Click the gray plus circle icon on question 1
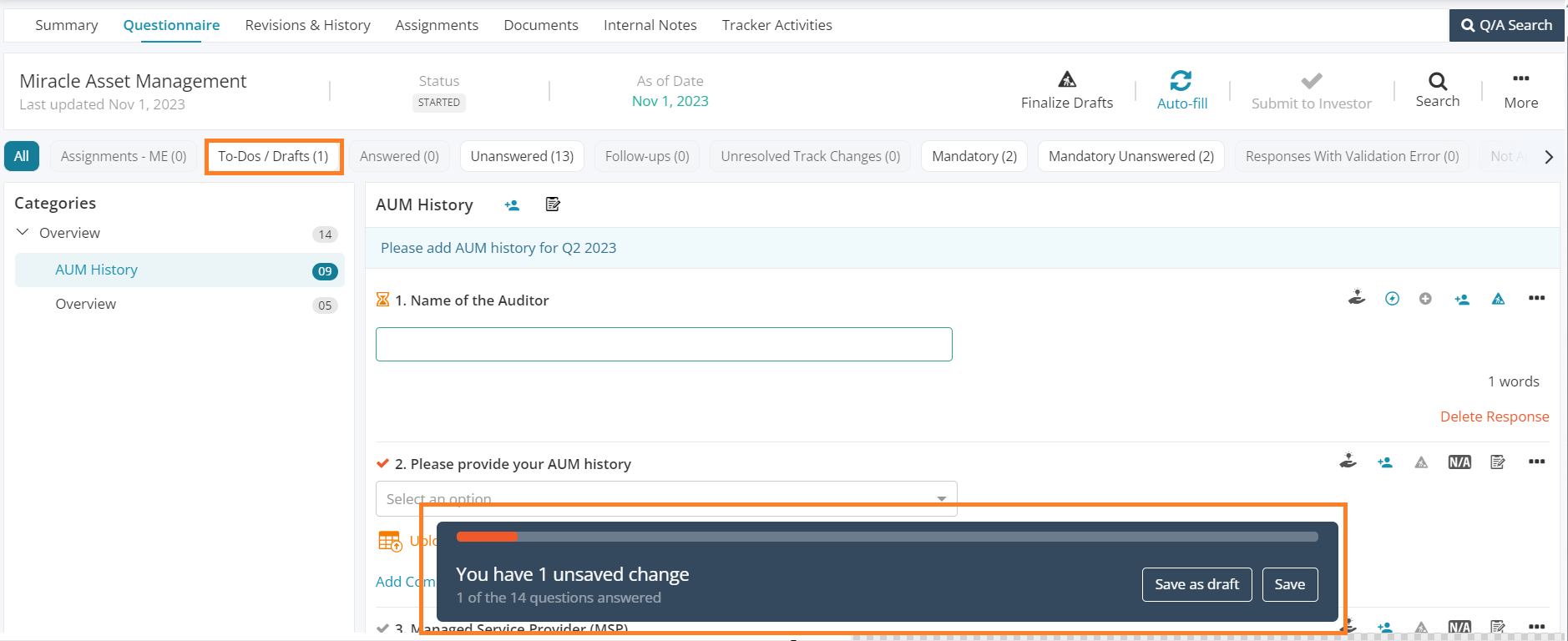Image resolution: width=1568 pixels, height=641 pixels. click(x=1425, y=299)
